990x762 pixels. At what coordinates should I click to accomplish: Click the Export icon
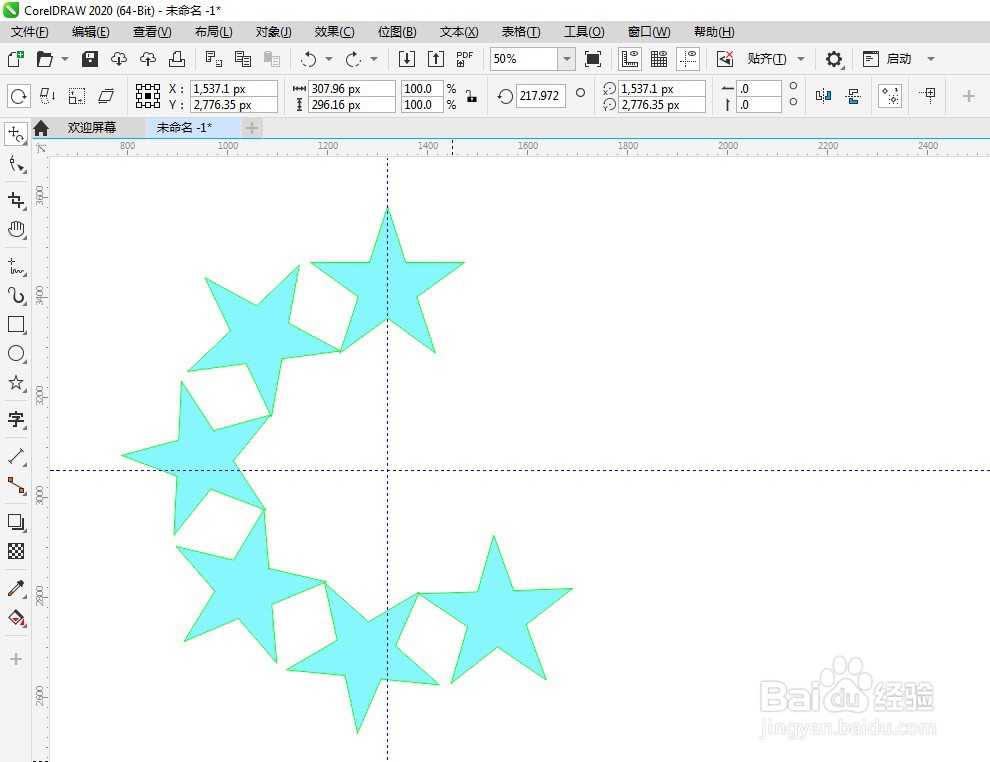[x=436, y=59]
